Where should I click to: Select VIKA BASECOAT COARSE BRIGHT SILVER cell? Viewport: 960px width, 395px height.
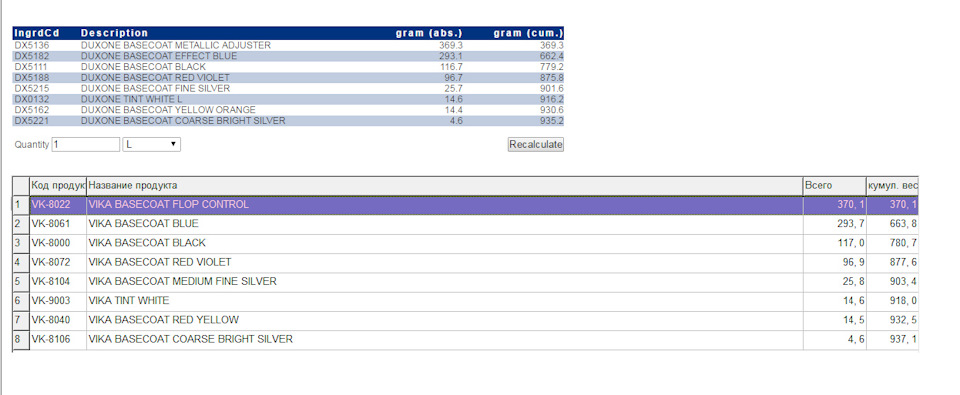coord(444,339)
